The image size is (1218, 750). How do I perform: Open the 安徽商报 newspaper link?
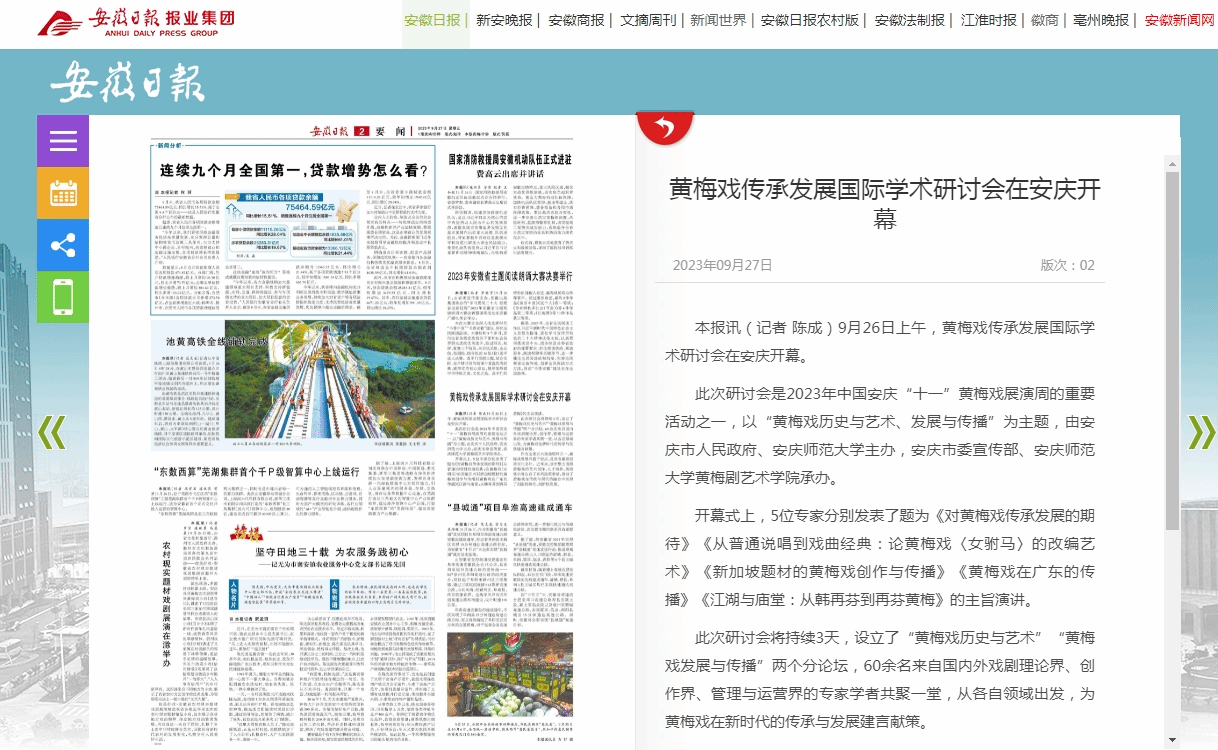(577, 20)
